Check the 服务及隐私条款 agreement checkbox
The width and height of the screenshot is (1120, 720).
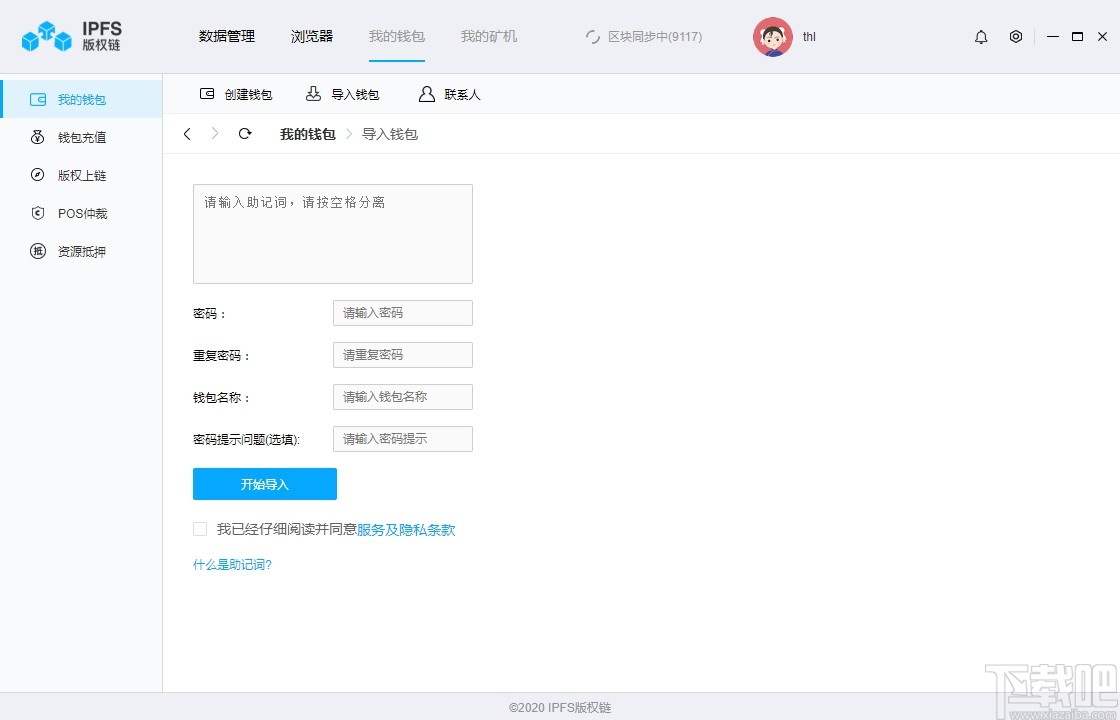[199, 529]
